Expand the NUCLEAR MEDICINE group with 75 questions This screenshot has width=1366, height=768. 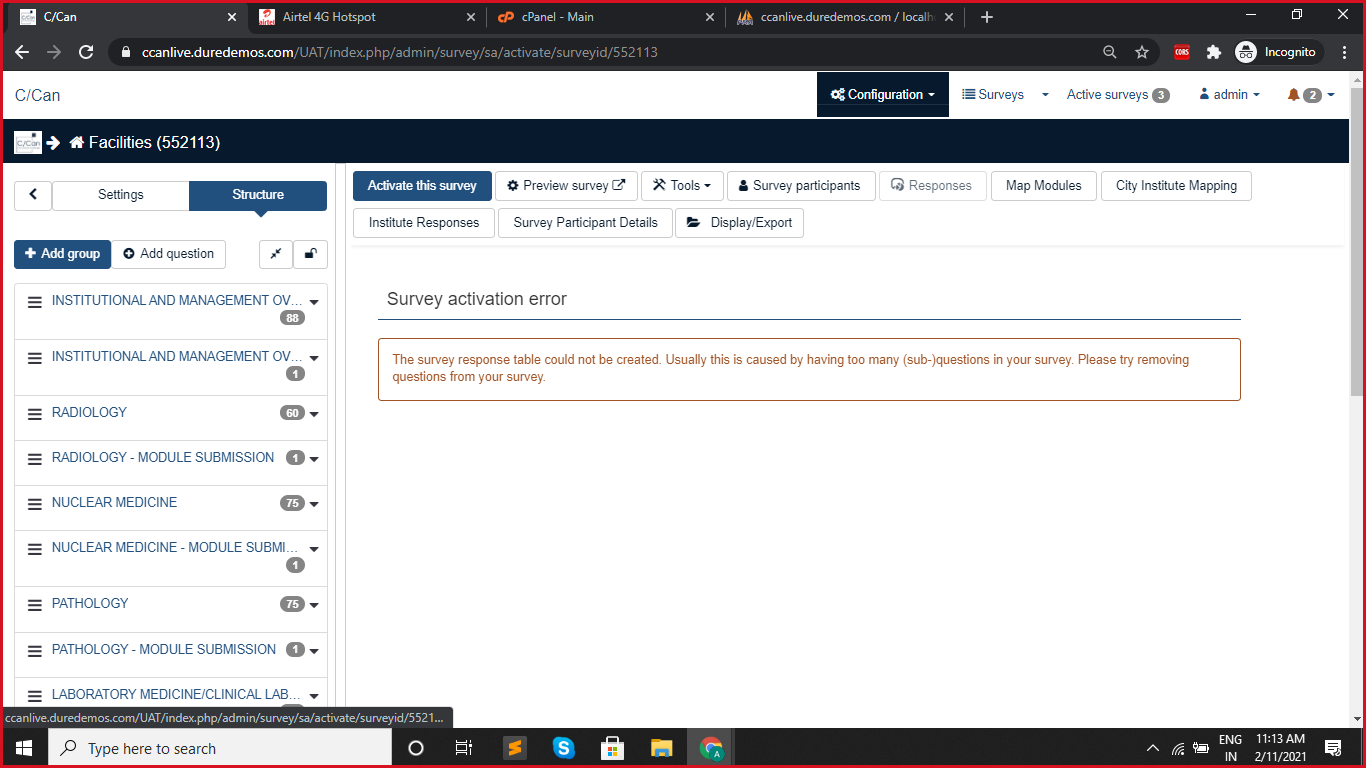[x=314, y=504]
